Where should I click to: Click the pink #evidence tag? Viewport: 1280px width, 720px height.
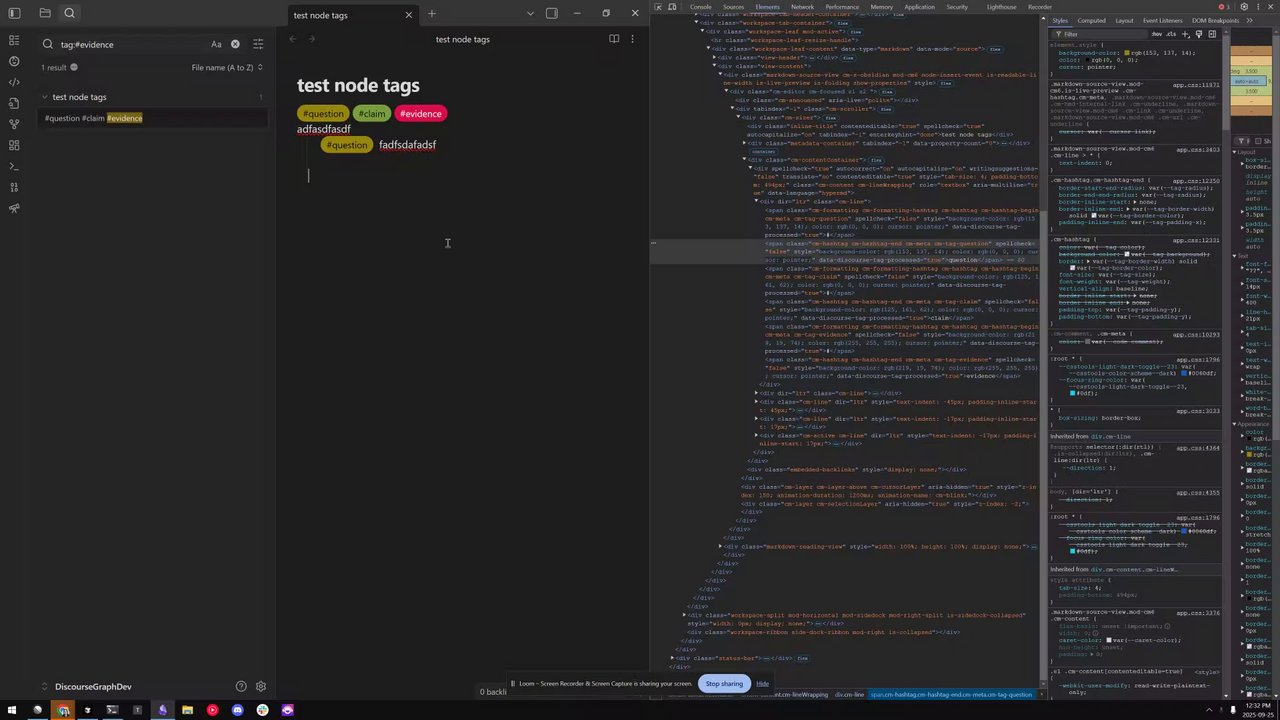[x=421, y=113]
